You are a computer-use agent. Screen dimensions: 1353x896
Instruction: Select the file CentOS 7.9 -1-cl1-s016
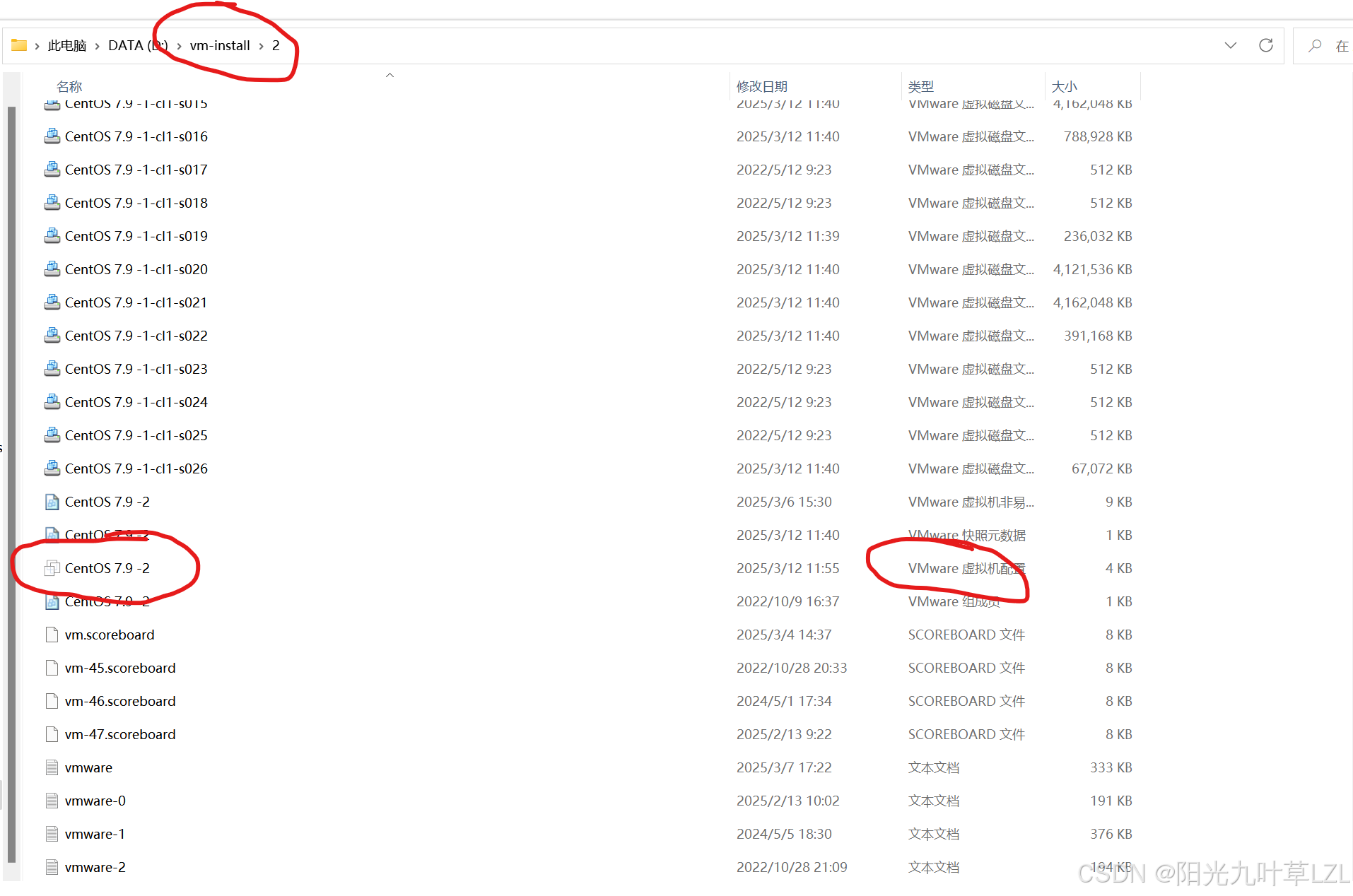[x=136, y=136]
